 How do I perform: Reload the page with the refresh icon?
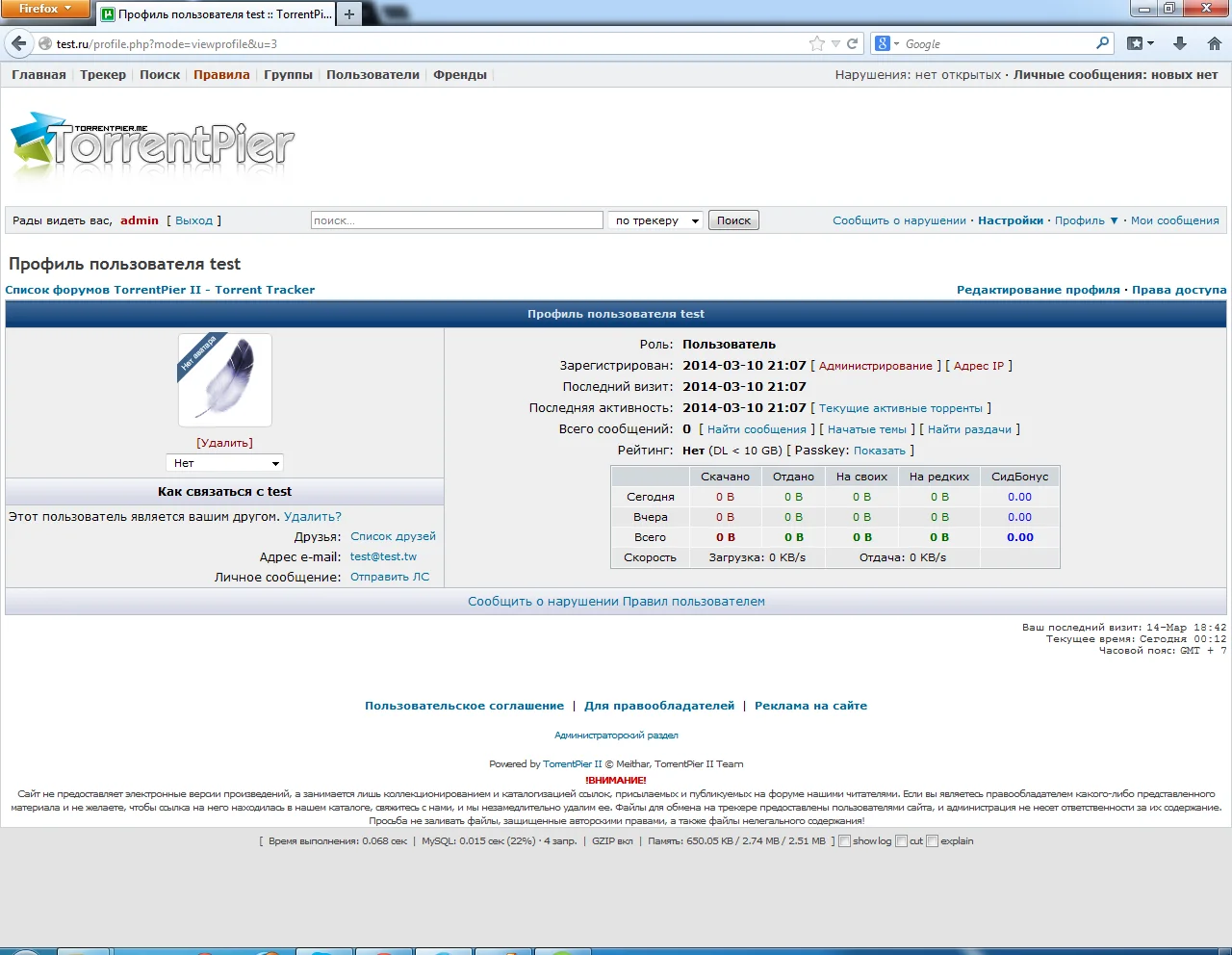(852, 43)
